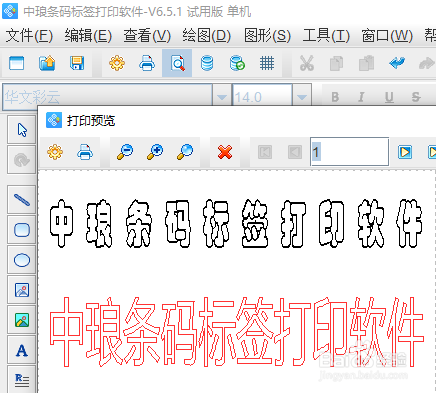Click the red outlined text in preview
Viewport: 436px width, 393px height.
pos(237,332)
